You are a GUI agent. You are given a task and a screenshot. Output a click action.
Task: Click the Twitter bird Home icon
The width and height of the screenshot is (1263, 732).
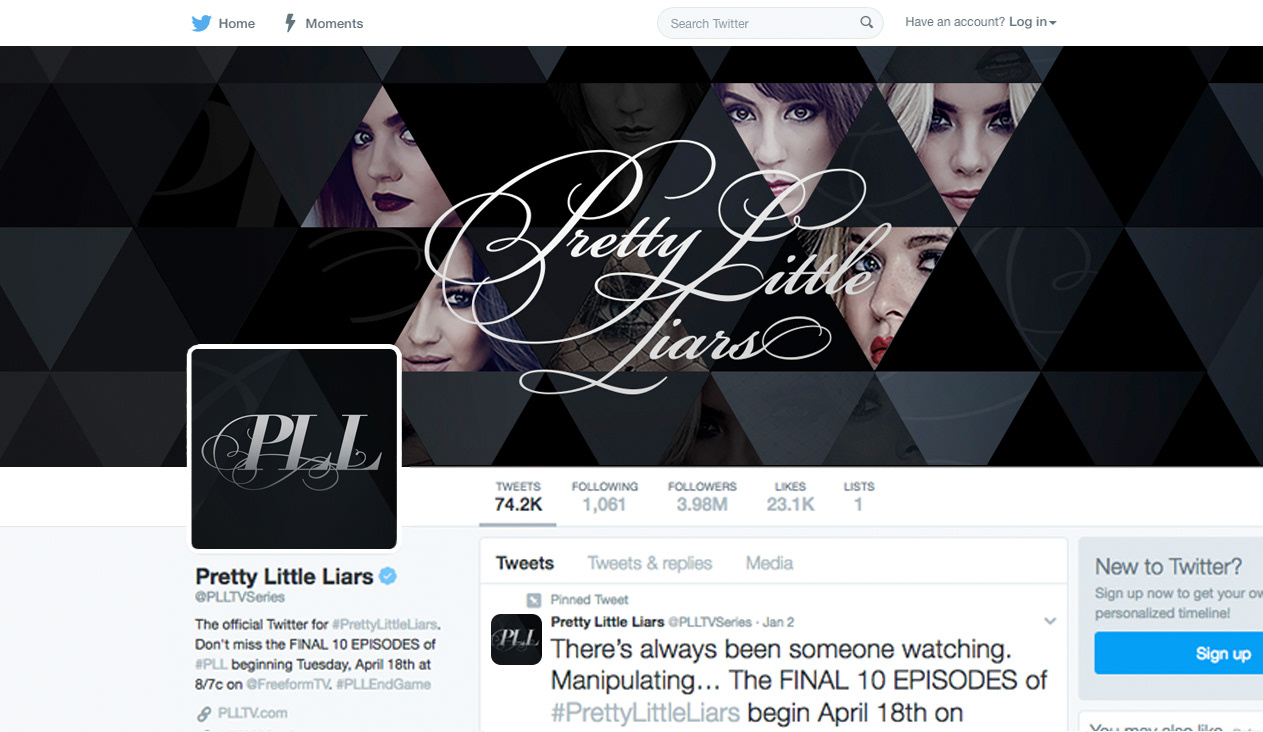pyautogui.click(x=201, y=23)
